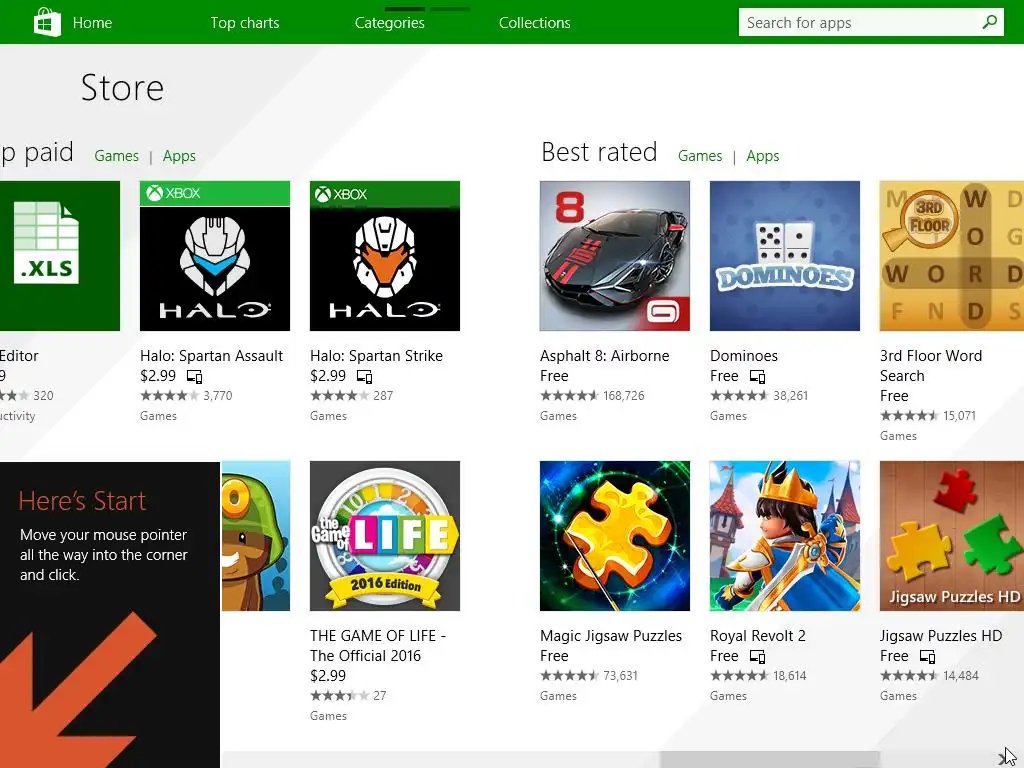Click device icon beside Royal Revolt 2 Free
This screenshot has width=1024, height=768.
758,656
